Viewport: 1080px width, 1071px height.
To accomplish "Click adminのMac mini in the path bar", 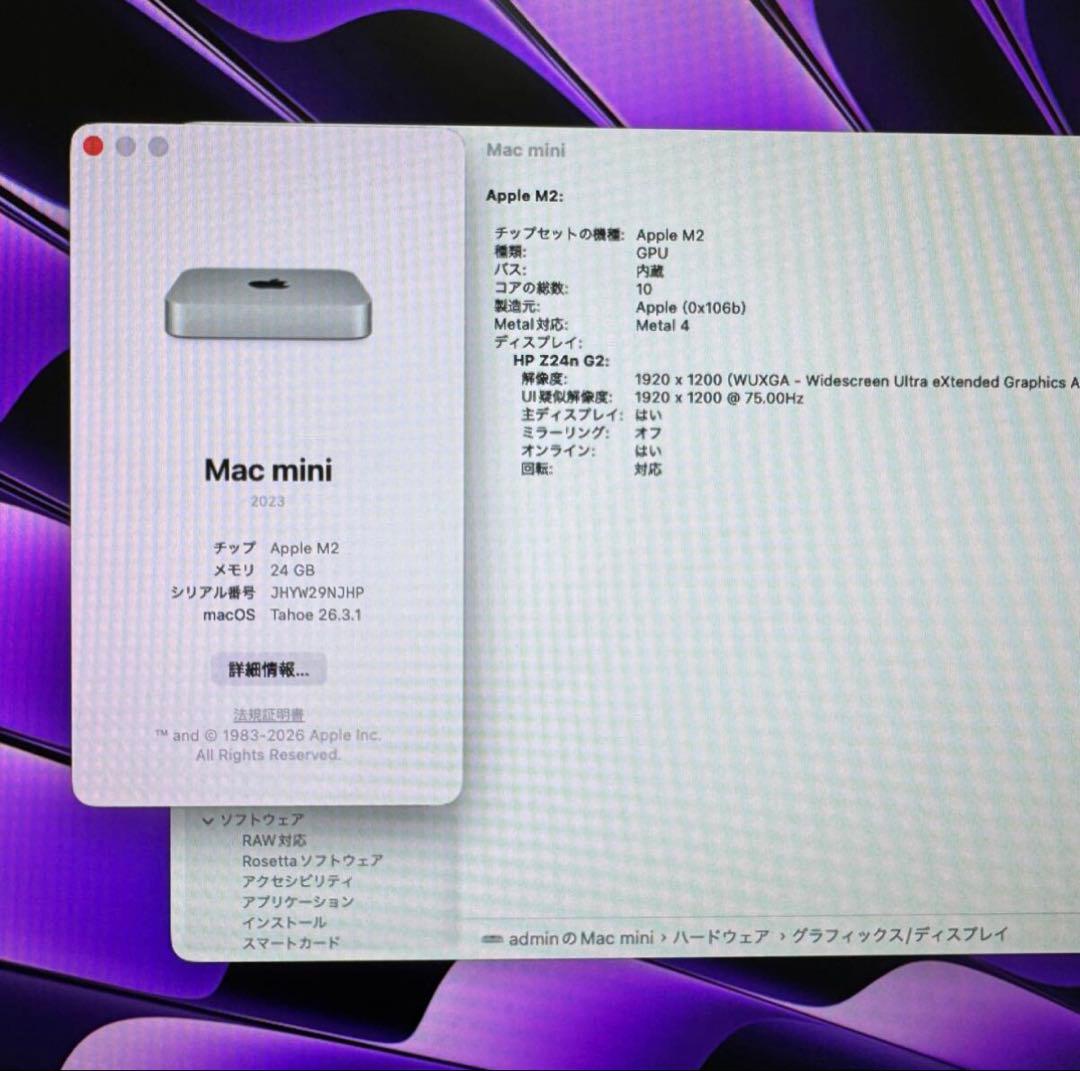I will 581,938.
